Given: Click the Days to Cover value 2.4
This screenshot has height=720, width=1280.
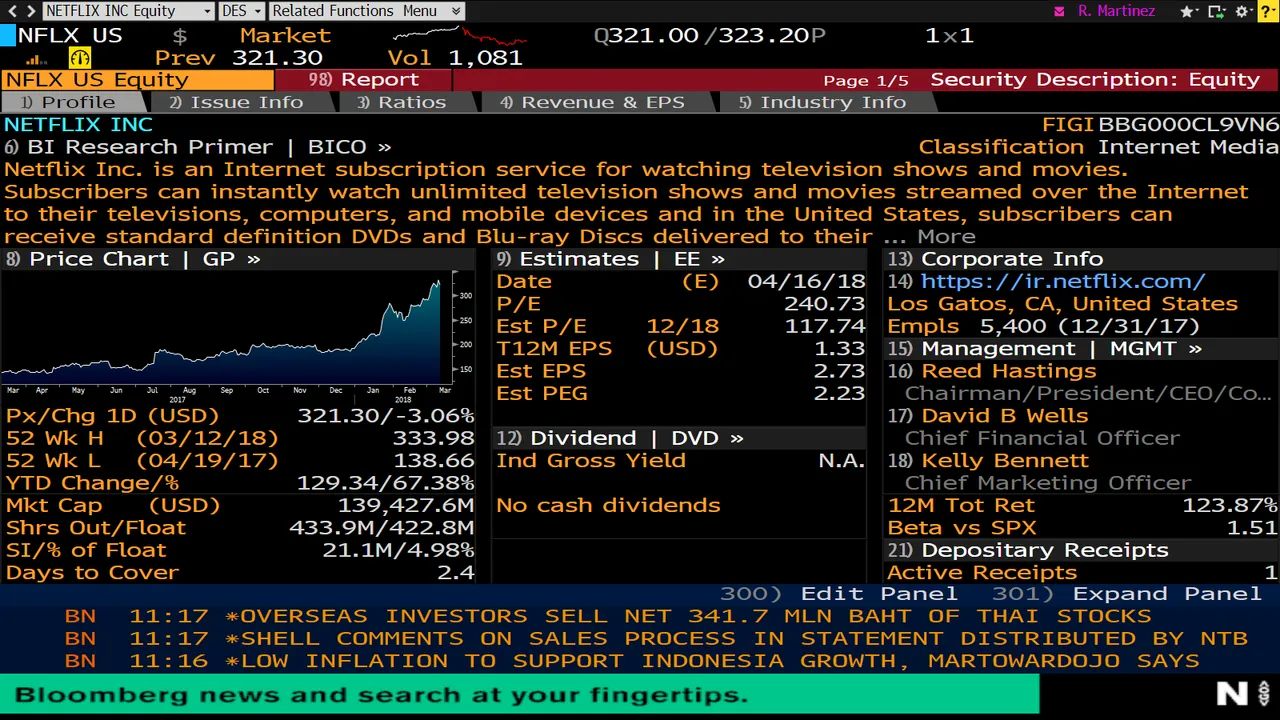Looking at the screenshot, I should (x=455, y=573).
